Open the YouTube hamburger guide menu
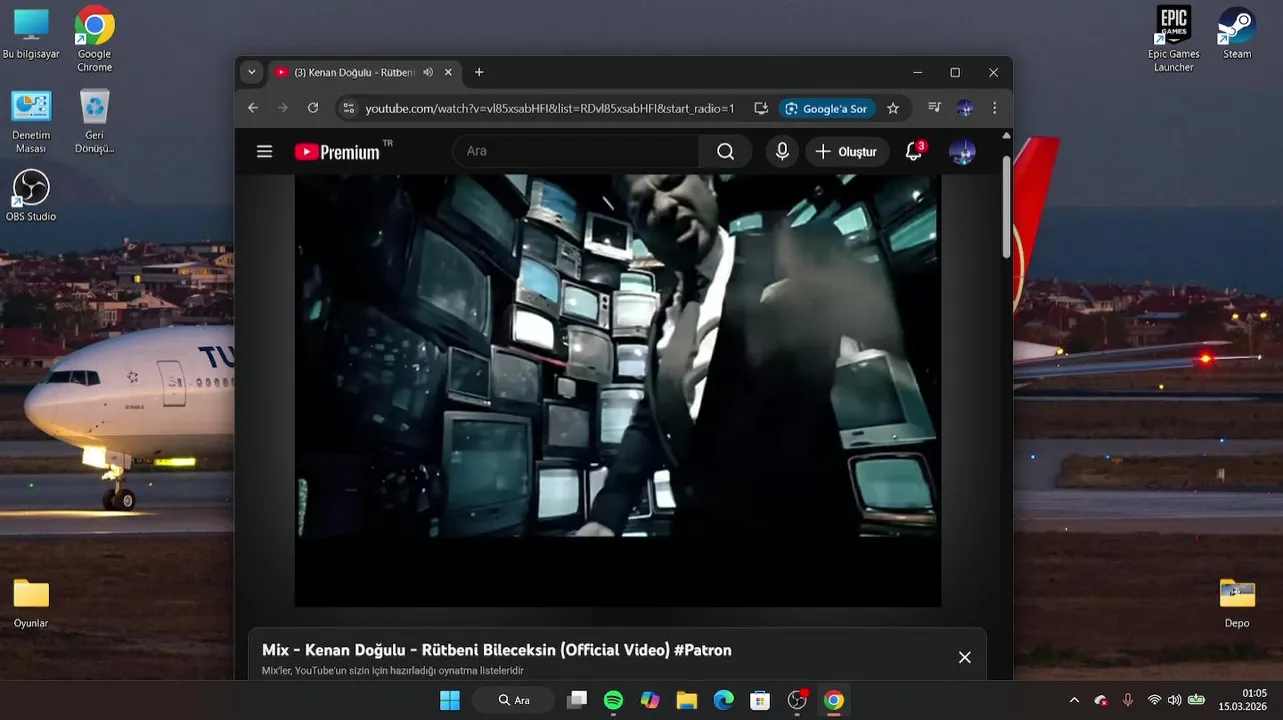Screen dimensions: 1283x720 coord(264,151)
